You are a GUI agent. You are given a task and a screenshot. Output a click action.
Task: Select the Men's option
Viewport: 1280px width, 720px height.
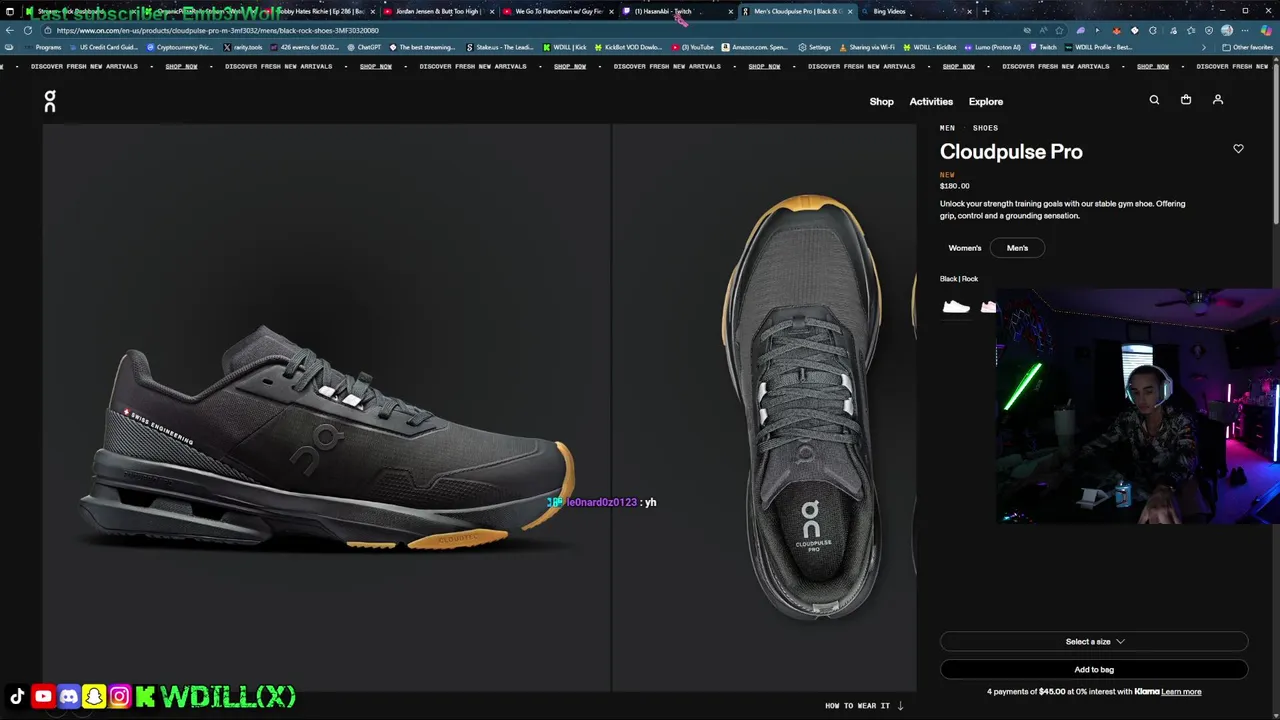(1017, 248)
